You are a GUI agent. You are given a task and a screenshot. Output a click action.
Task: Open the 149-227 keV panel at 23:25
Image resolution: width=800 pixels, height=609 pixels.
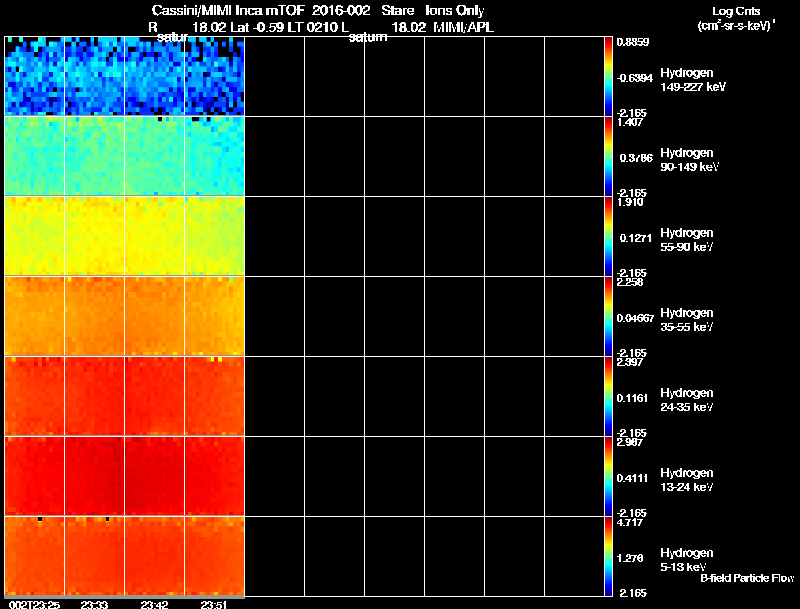tap(34, 76)
